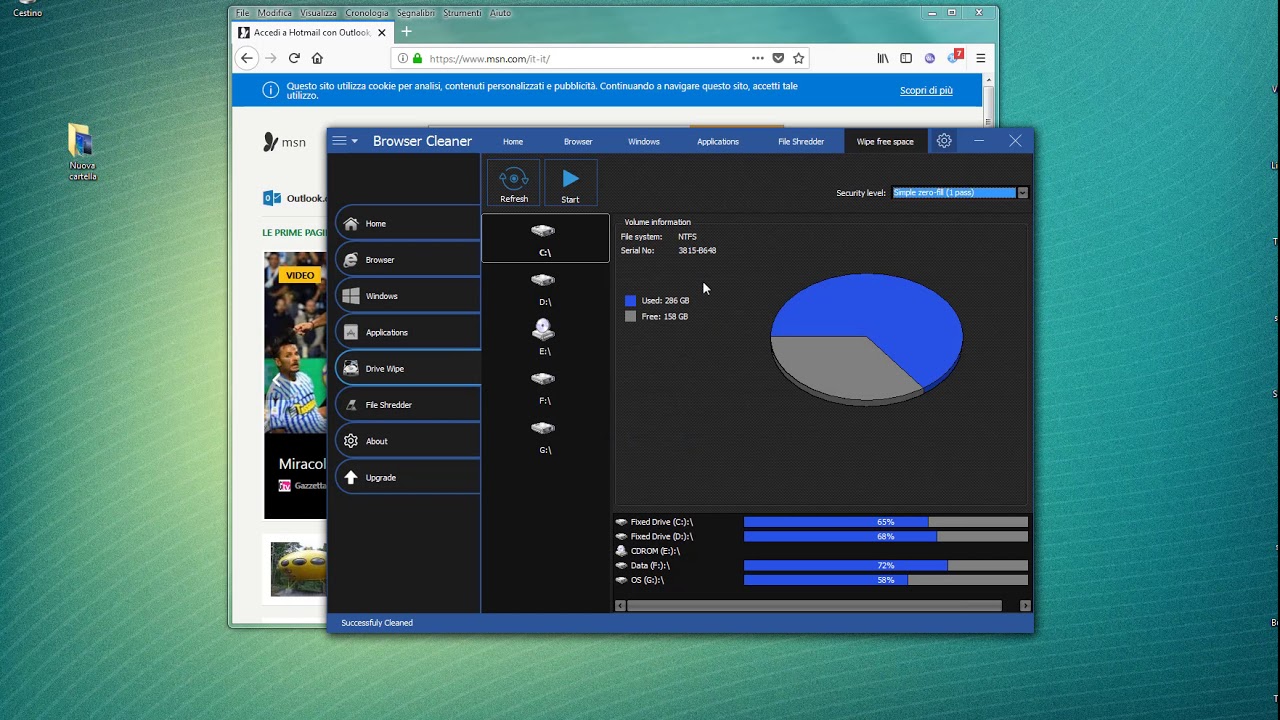The image size is (1280, 720).
Task: Switch to the Wipe free space tab
Action: (x=885, y=141)
